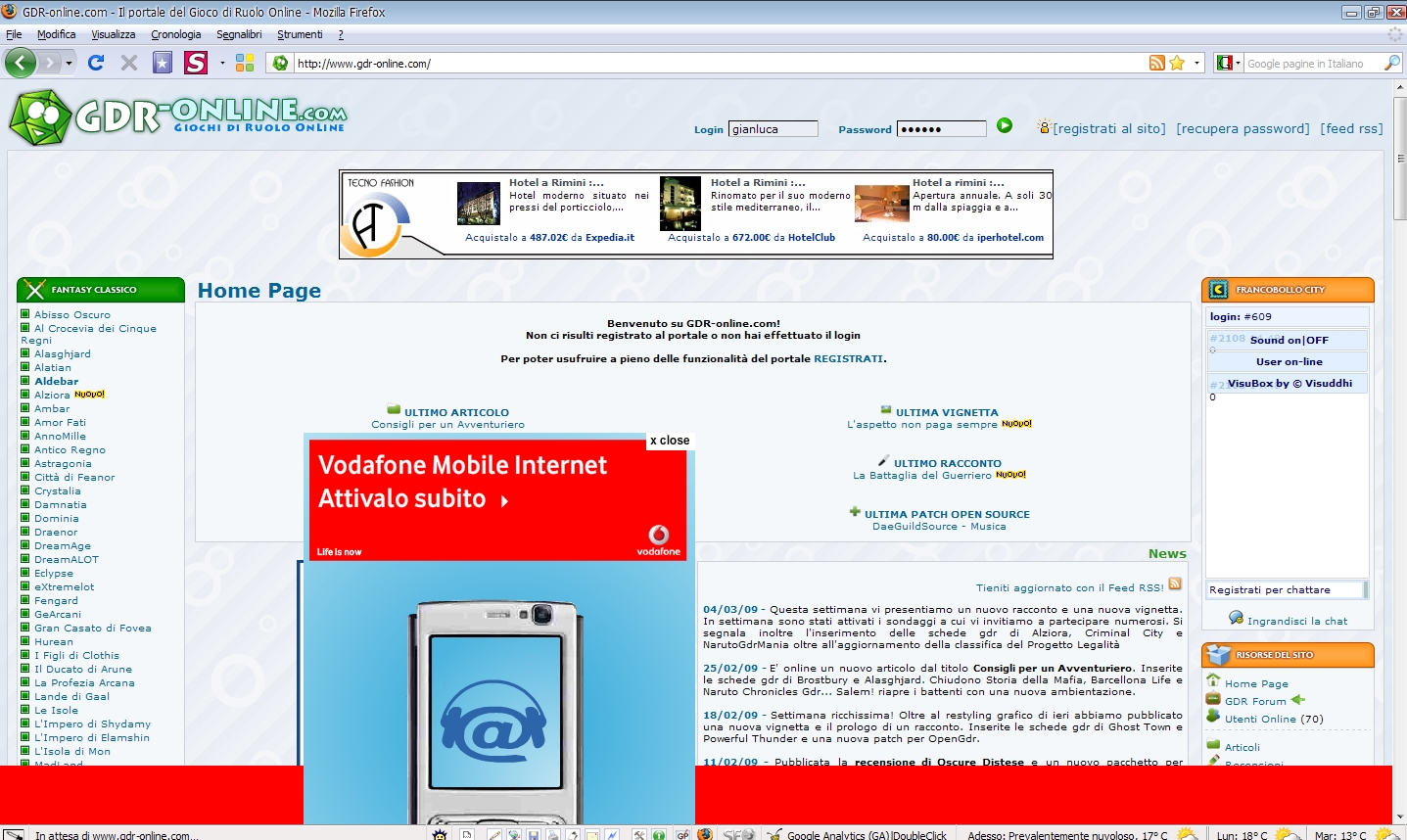Open the address bar history dropdown

(1196, 63)
